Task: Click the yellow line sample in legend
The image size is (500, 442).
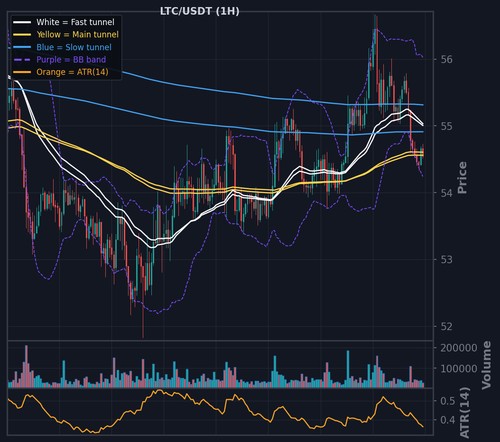Action: 22,35
